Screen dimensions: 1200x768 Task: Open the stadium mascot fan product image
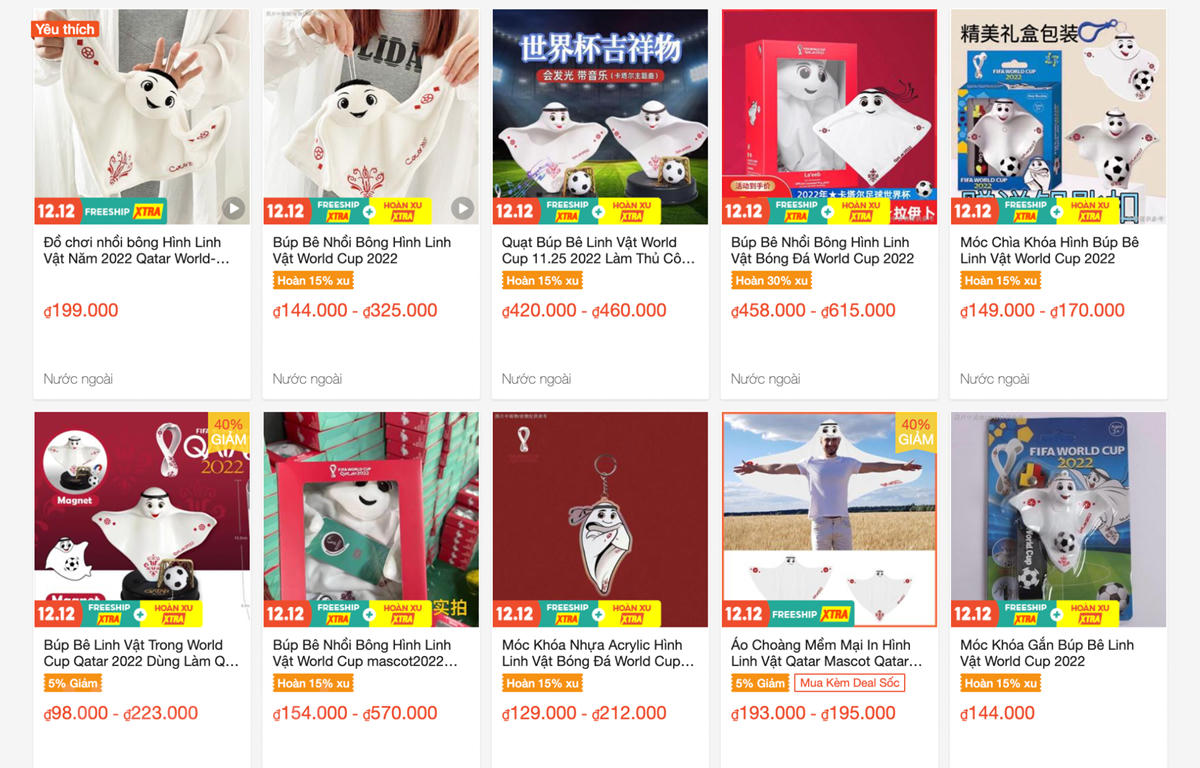[x=600, y=117]
